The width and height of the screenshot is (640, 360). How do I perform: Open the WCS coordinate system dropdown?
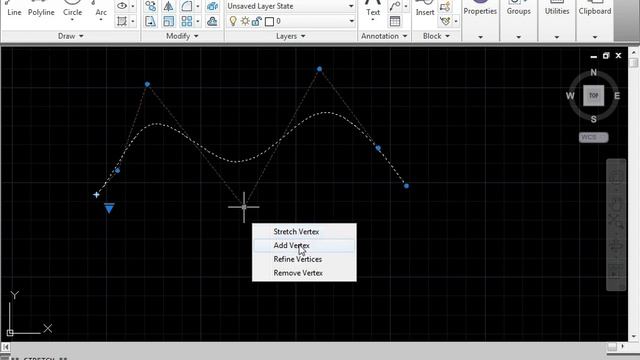[x=593, y=138]
